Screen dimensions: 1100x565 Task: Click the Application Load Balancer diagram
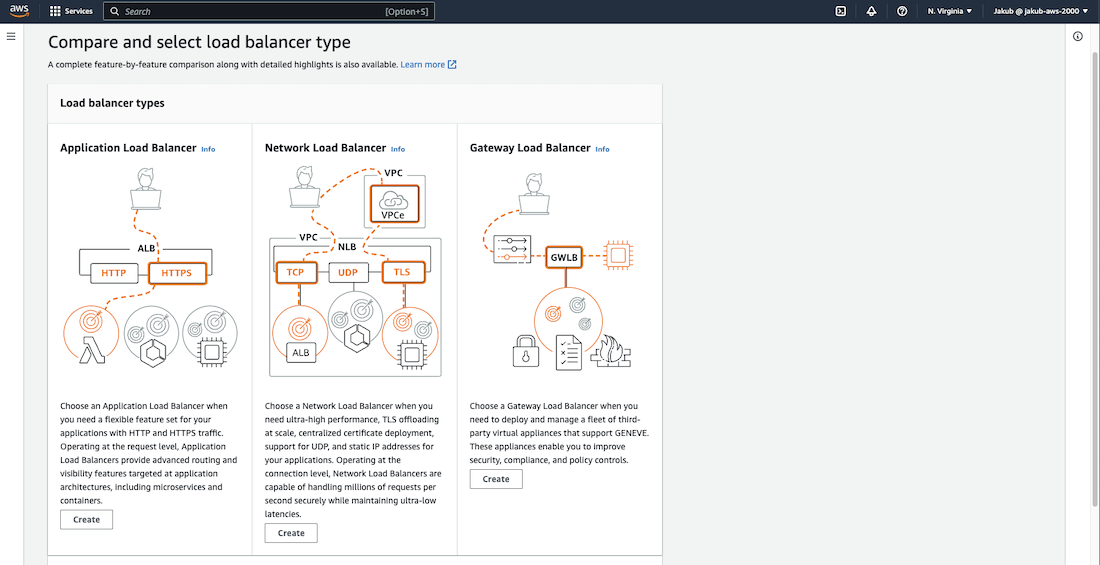coord(149,270)
